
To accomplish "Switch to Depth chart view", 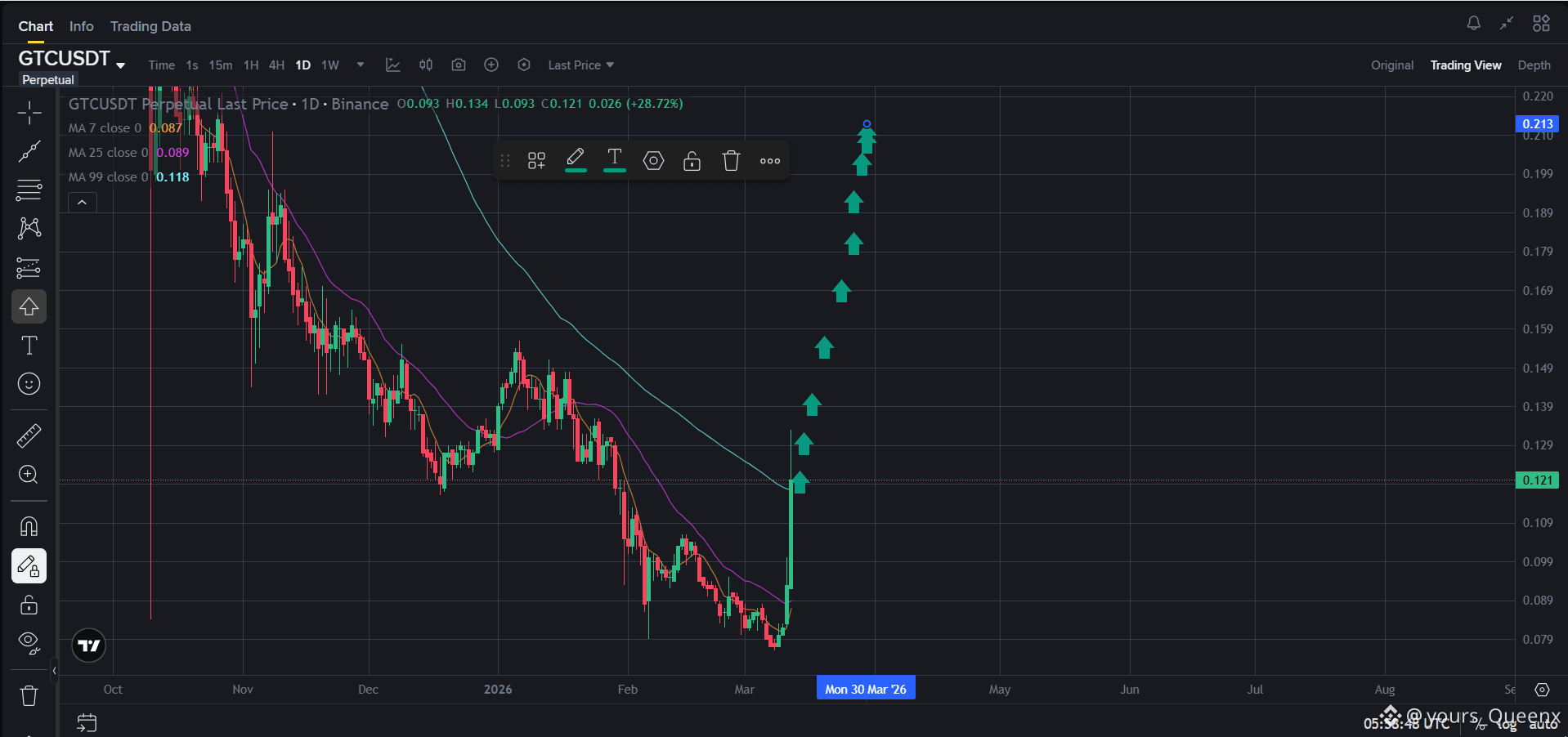I will coord(1534,65).
